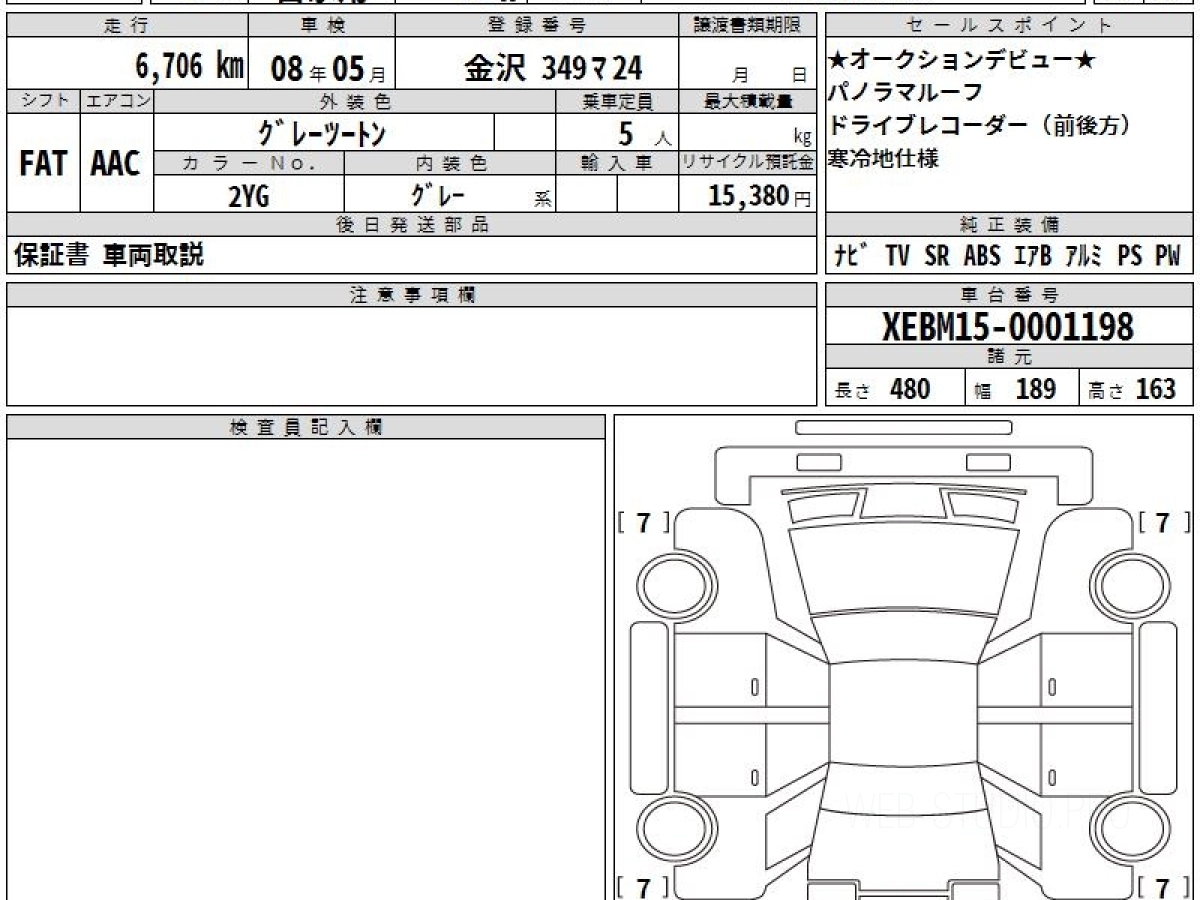Select the AAC air conditioner value

(116, 164)
